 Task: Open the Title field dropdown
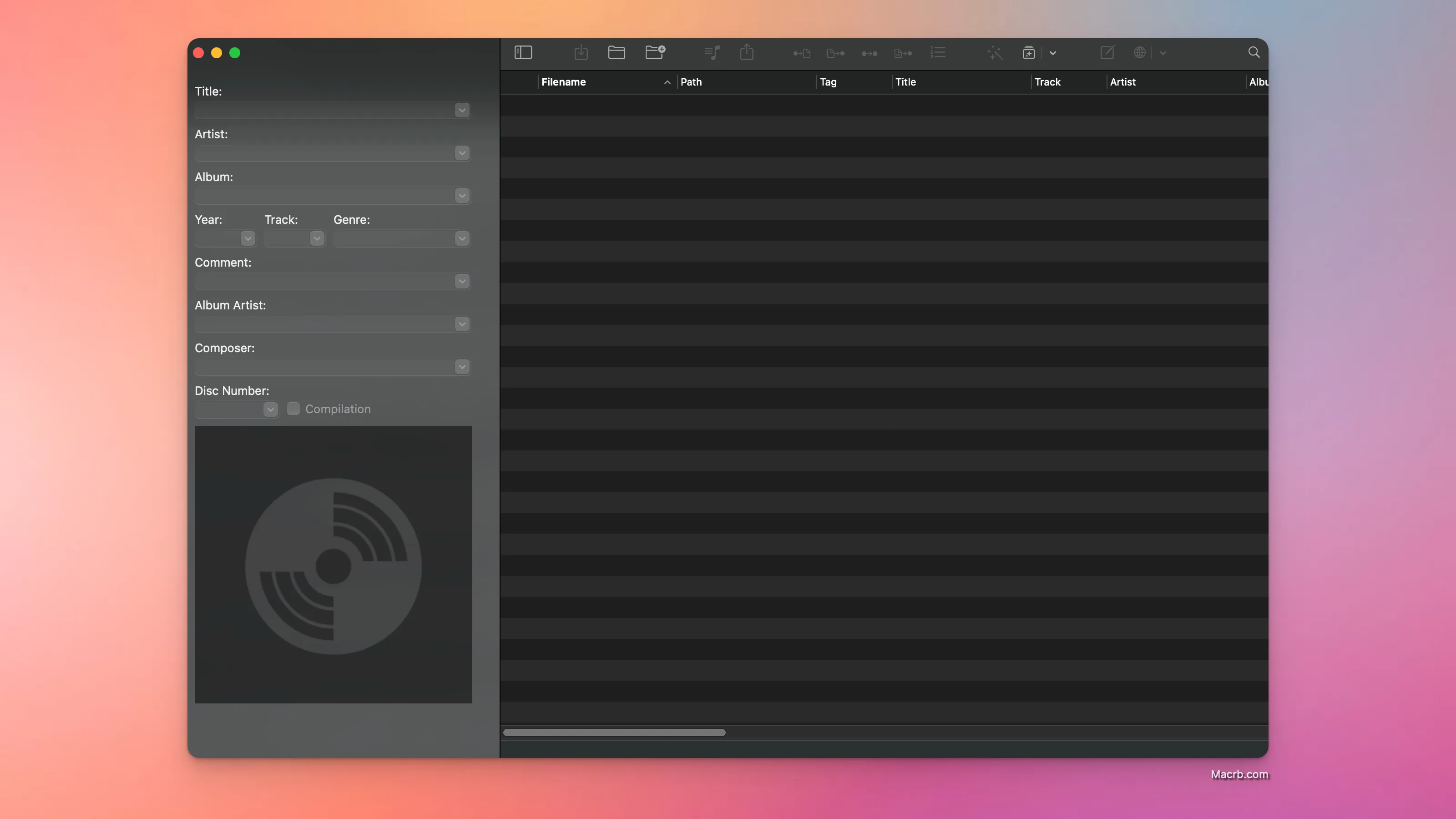[462, 110]
